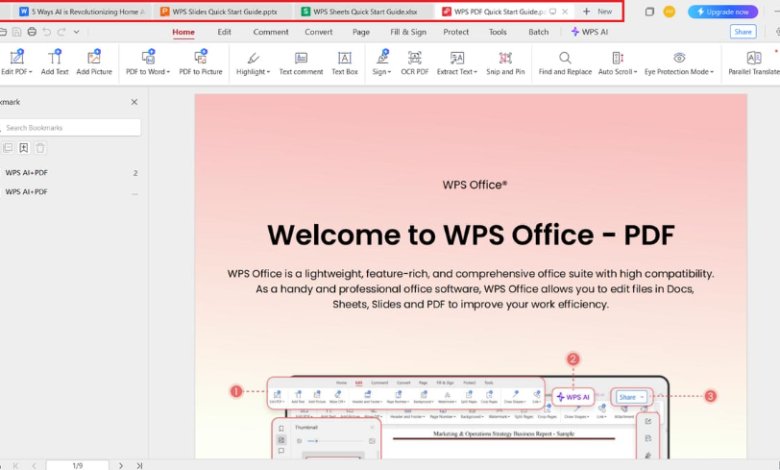The image size is (780, 470).
Task: Insert a Text comment
Action: coord(301,62)
